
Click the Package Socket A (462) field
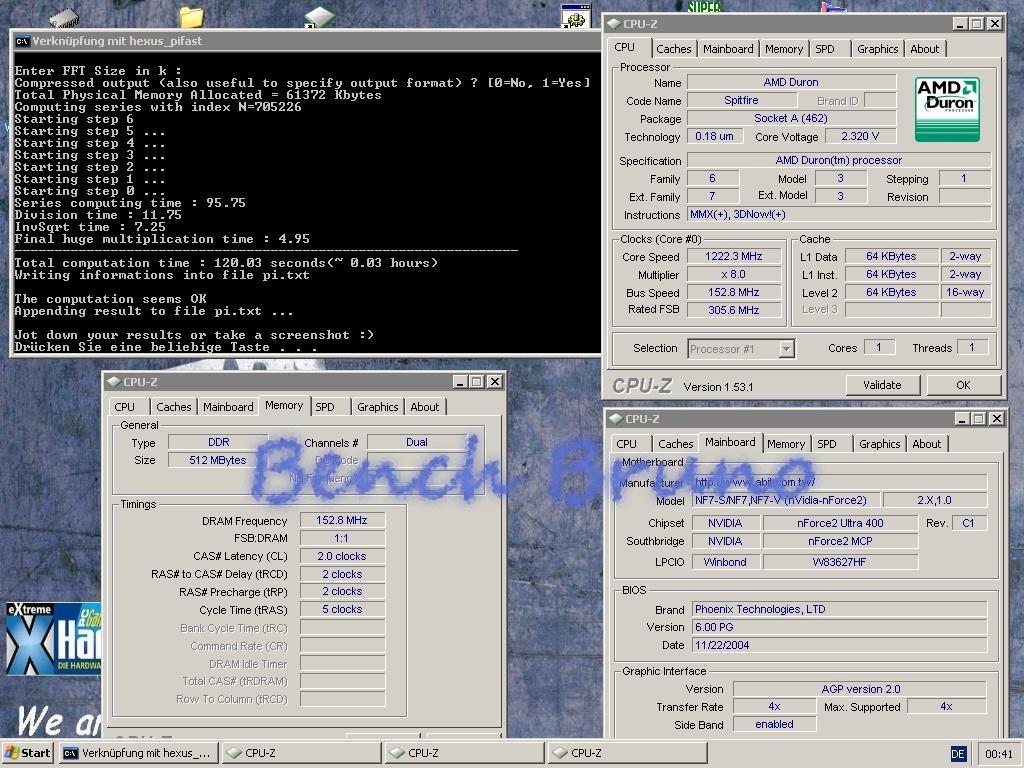pyautogui.click(x=791, y=118)
